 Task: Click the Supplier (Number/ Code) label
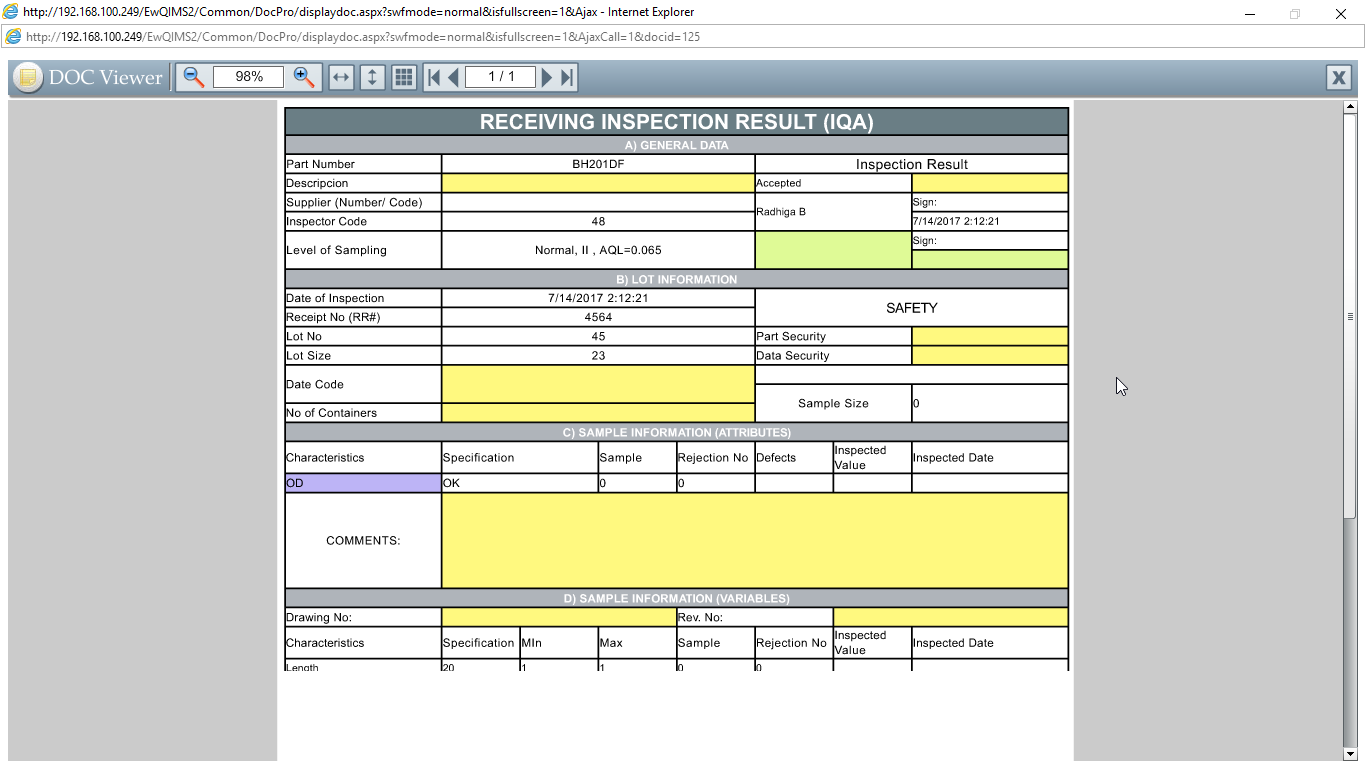point(354,202)
